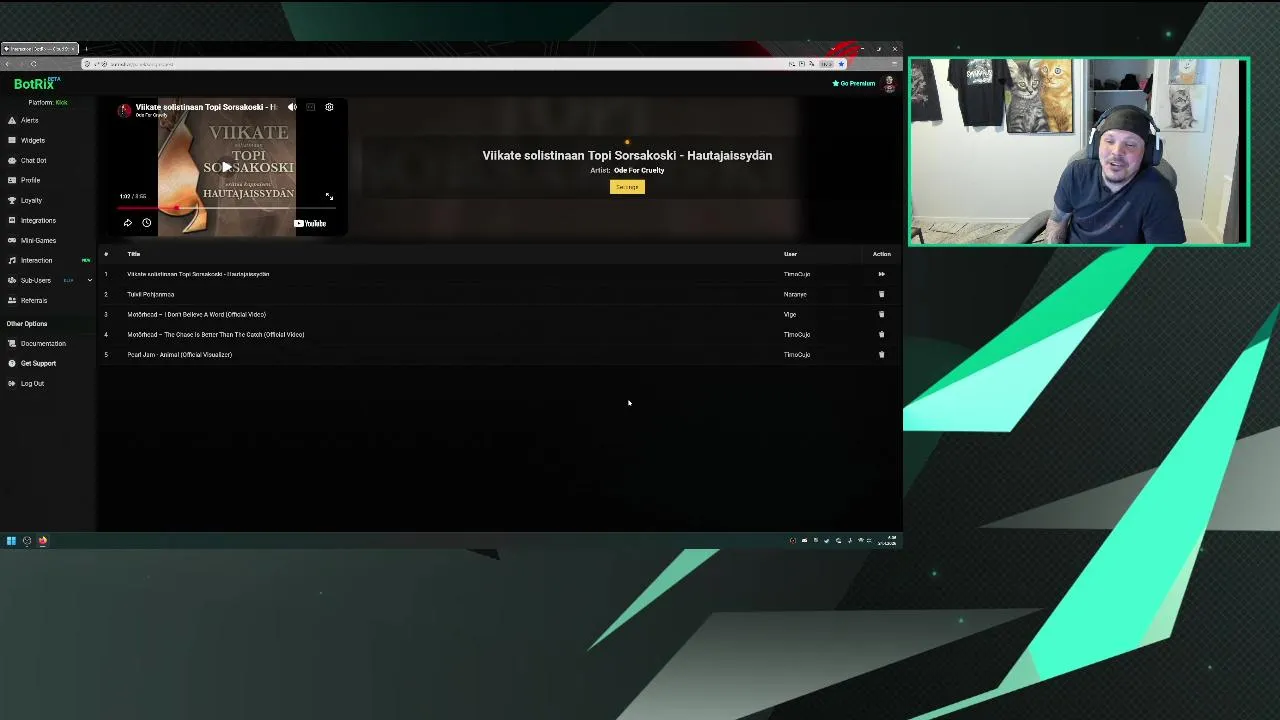Click the channel avatar in video player
This screenshot has width=1280, height=720.
click(x=125, y=110)
